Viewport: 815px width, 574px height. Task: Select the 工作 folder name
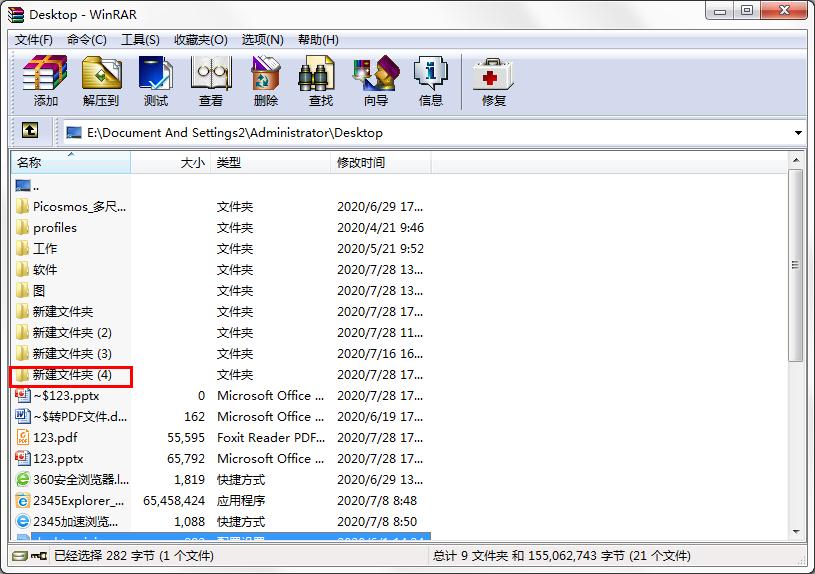(x=45, y=249)
